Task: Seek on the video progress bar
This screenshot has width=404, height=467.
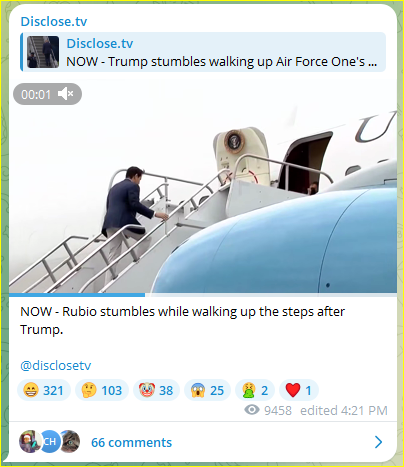Action: click(x=203, y=295)
